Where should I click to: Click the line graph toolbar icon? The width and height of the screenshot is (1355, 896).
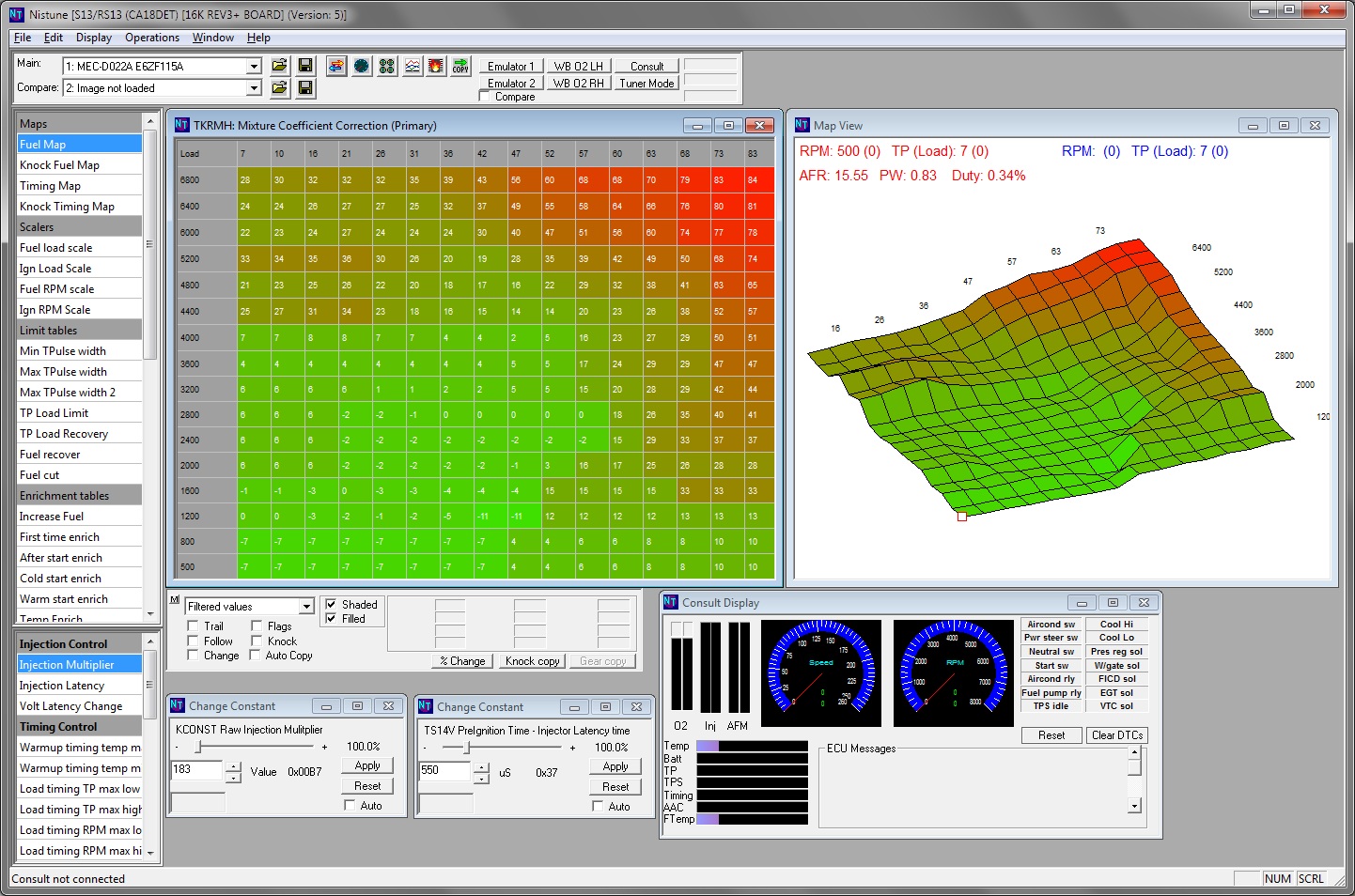(413, 66)
